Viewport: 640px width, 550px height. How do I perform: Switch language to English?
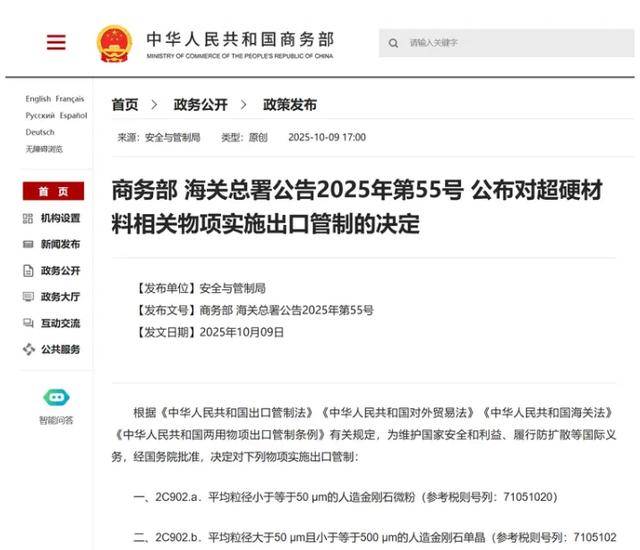click(38, 99)
